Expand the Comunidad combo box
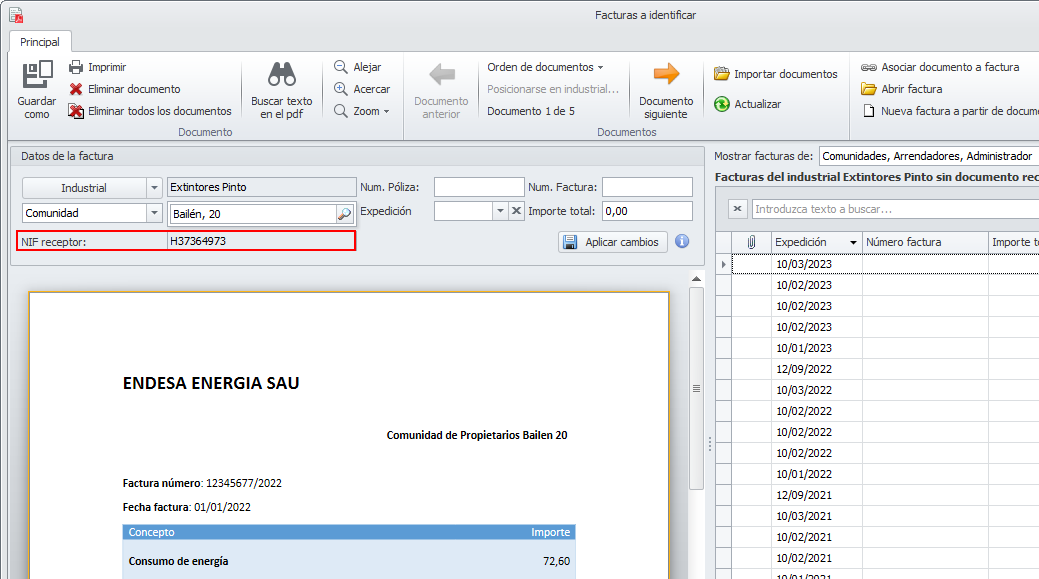Screen dimensions: 1039x579 point(154,212)
